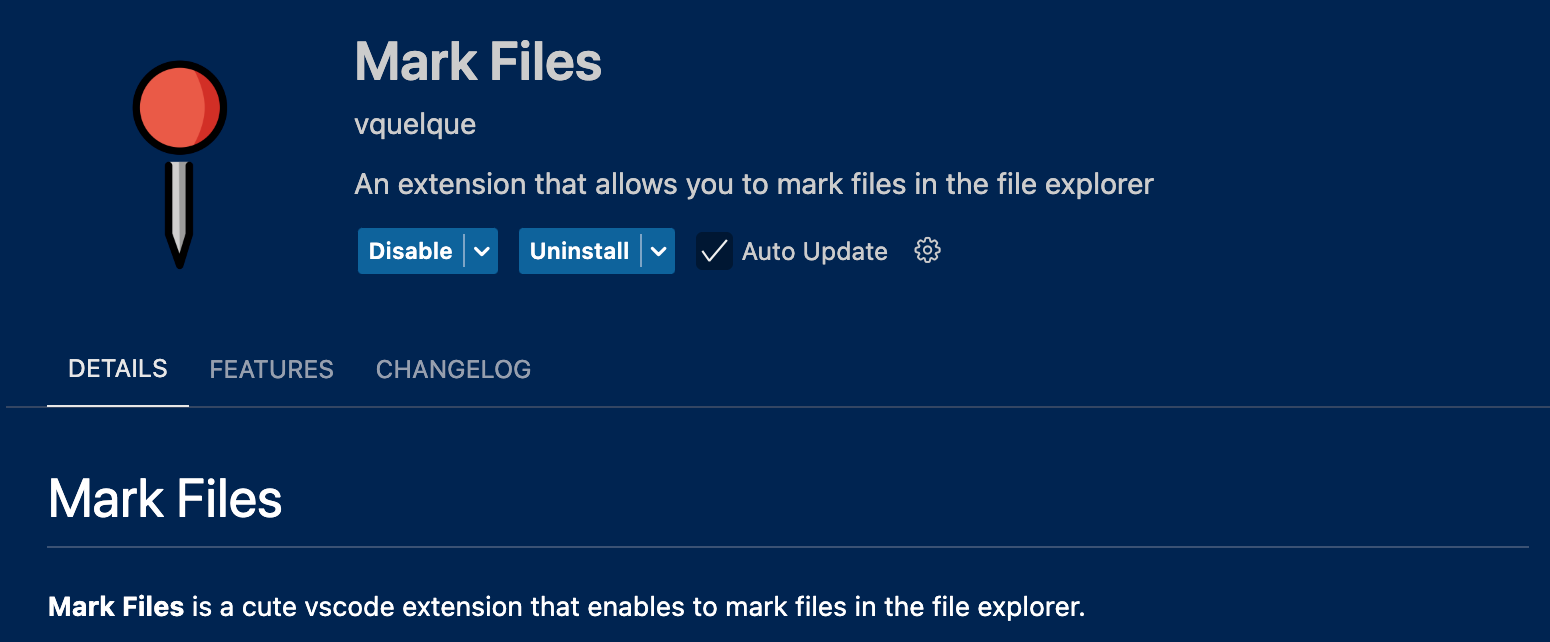Viewport: 1550px width, 642px height.
Task: Click the extension description under the publisher
Action: tap(753, 185)
